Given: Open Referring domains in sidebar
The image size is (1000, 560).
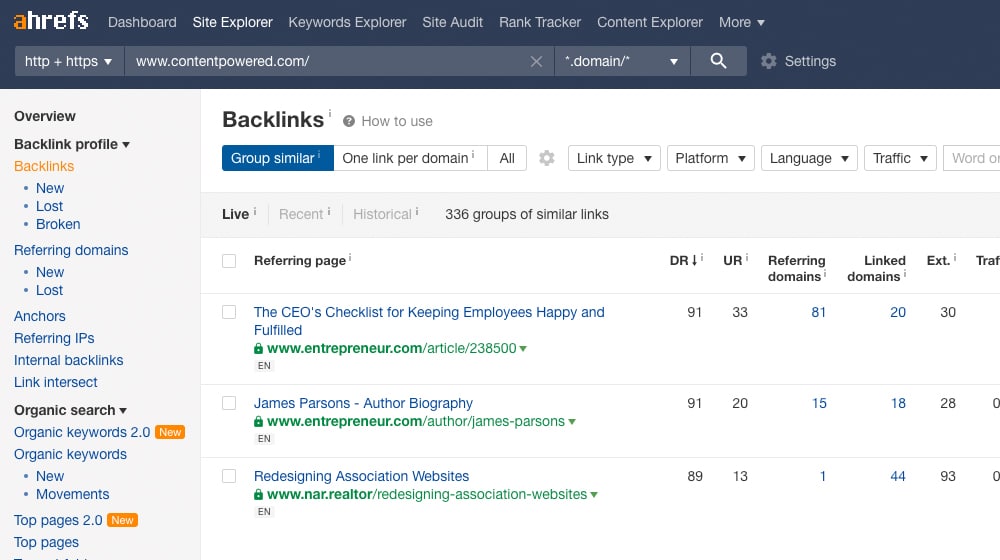Looking at the screenshot, I should pos(71,250).
